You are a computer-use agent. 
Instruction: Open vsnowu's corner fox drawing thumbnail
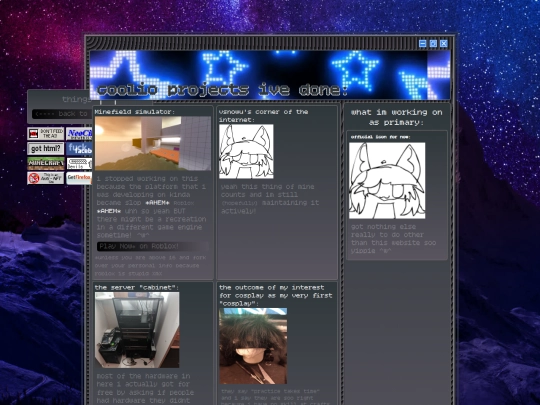point(246,152)
